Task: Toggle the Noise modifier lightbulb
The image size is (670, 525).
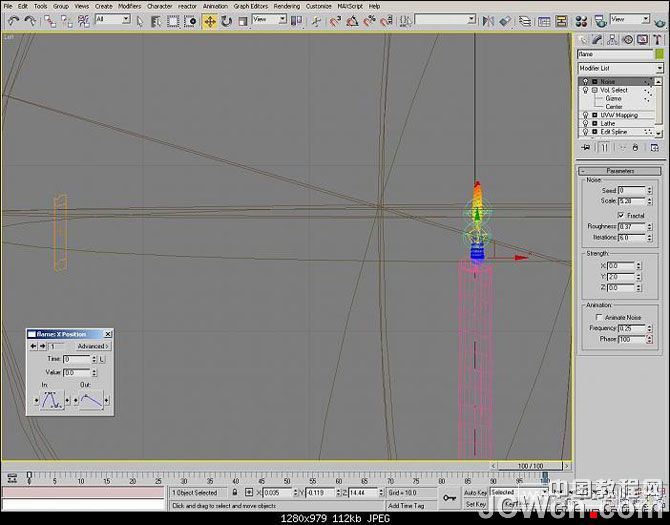Action: (x=584, y=81)
